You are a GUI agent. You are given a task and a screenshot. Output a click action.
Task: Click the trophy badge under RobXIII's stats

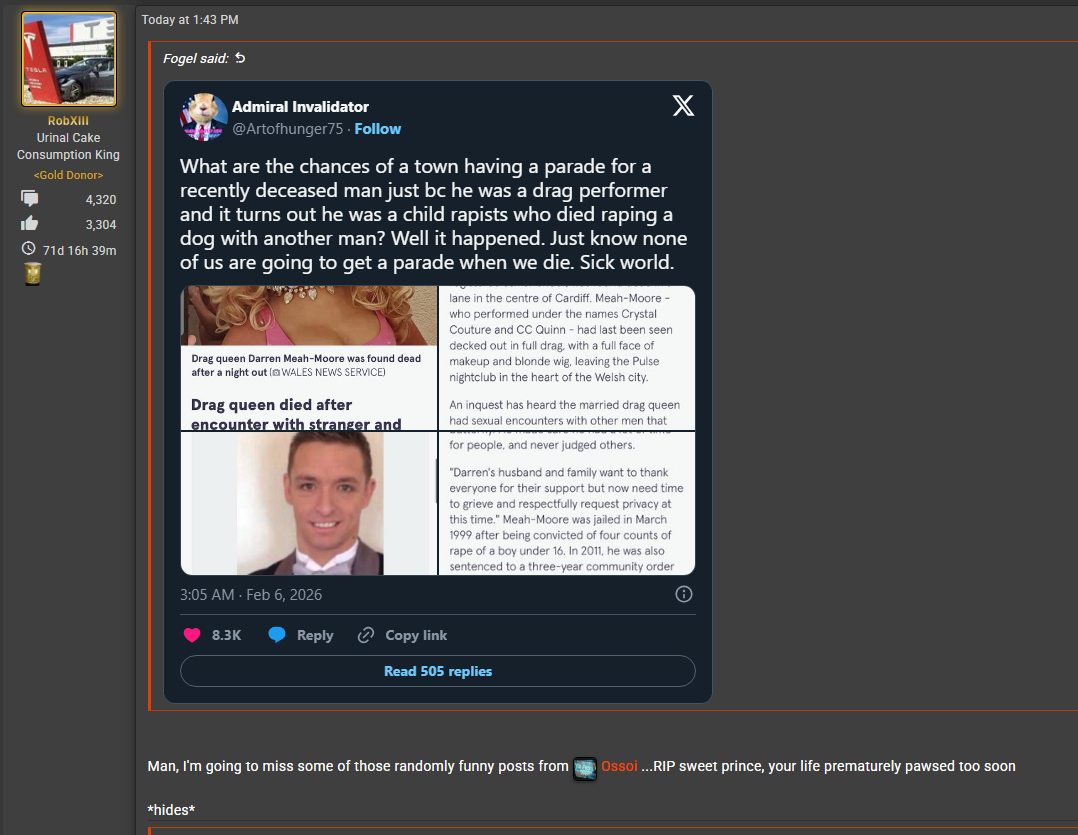tap(32, 274)
